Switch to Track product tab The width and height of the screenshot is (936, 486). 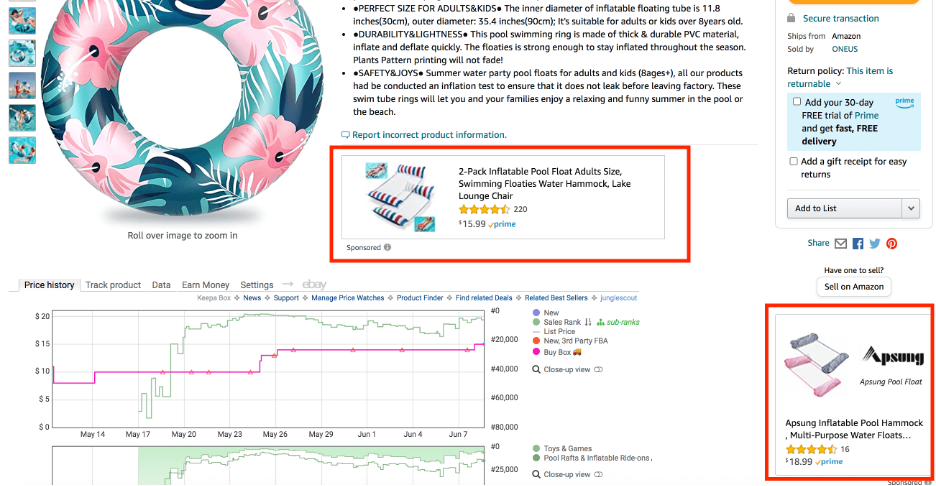113,285
